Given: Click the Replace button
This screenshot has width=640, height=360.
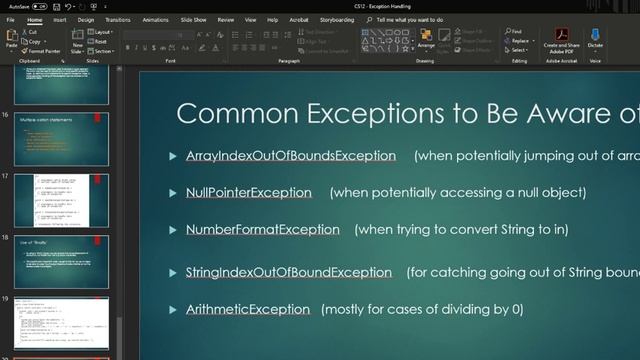Looking at the screenshot, I should pos(516,41).
